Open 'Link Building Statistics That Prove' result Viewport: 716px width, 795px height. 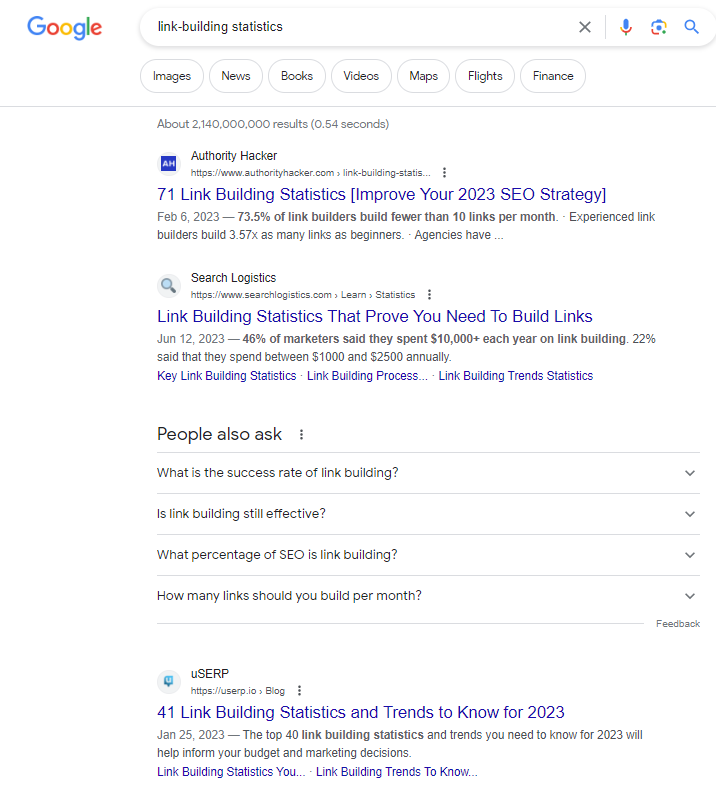pos(375,316)
